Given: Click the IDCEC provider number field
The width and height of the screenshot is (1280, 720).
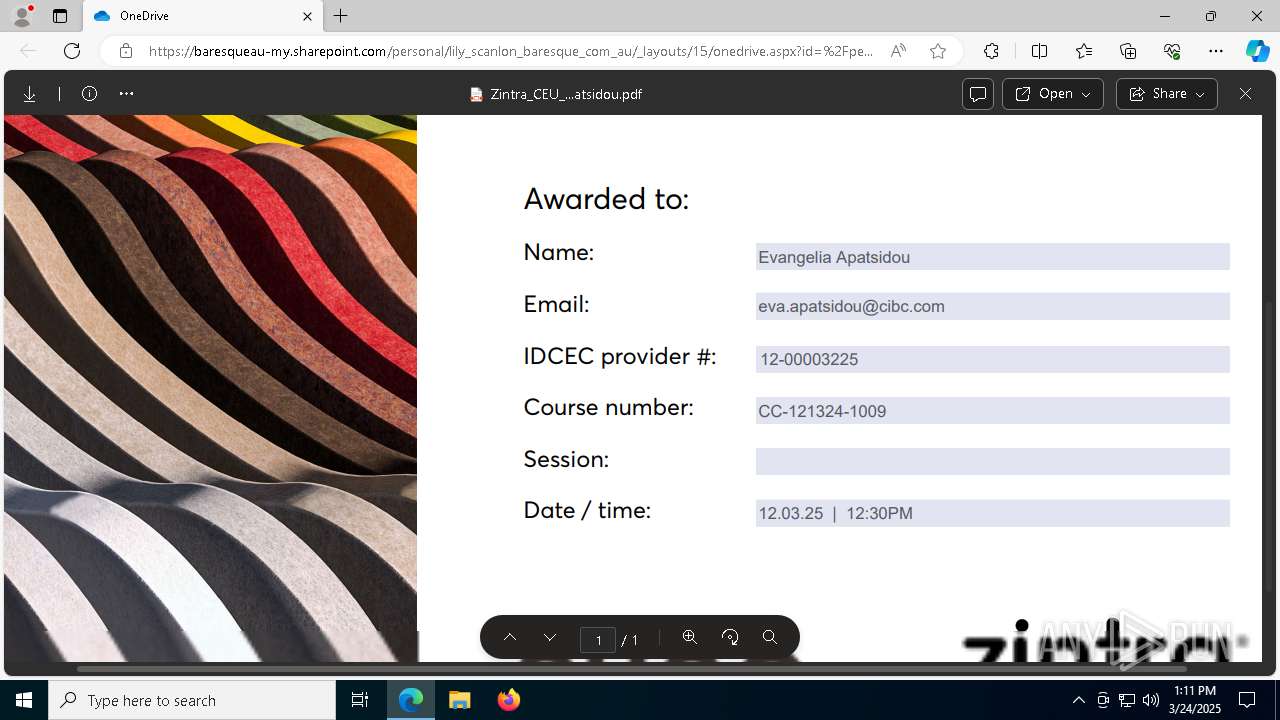Looking at the screenshot, I should (992, 359).
